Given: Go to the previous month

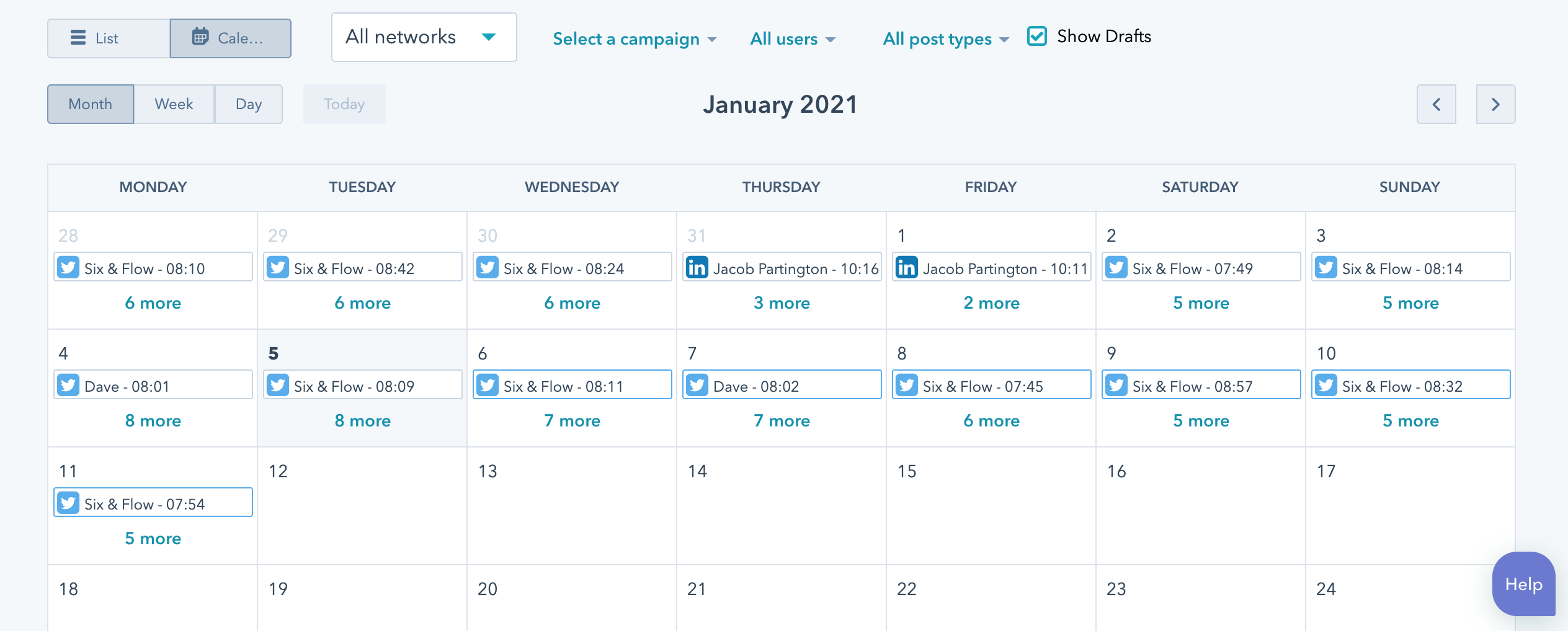Looking at the screenshot, I should pyautogui.click(x=1436, y=104).
